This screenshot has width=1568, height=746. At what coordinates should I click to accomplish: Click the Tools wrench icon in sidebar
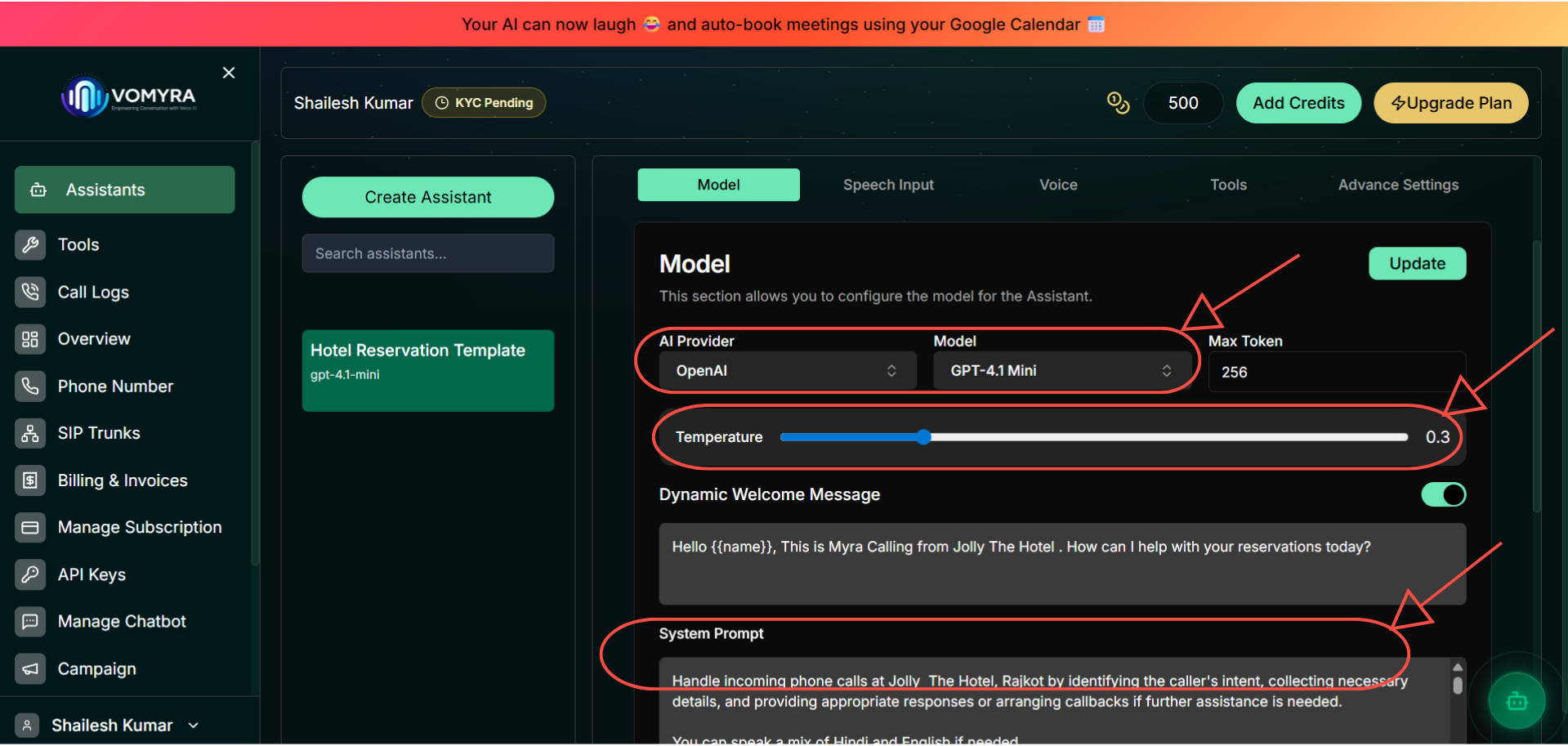[x=30, y=244]
